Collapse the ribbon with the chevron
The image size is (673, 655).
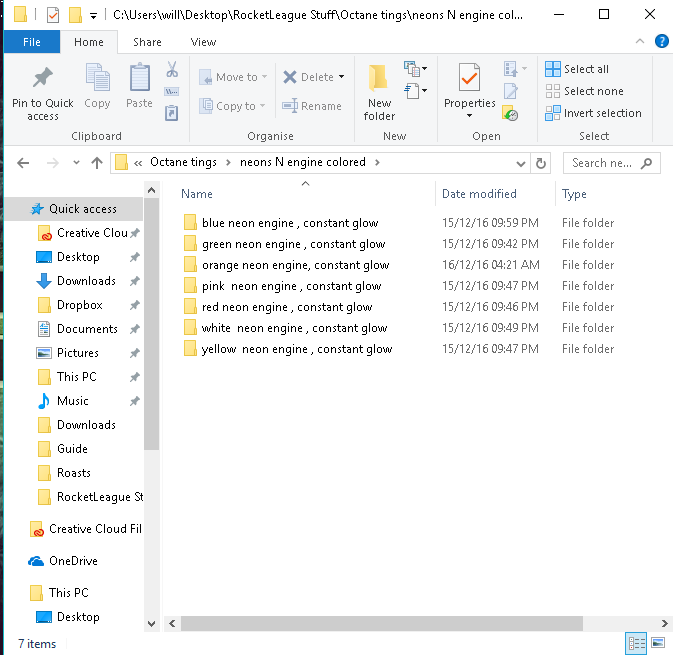pos(640,41)
